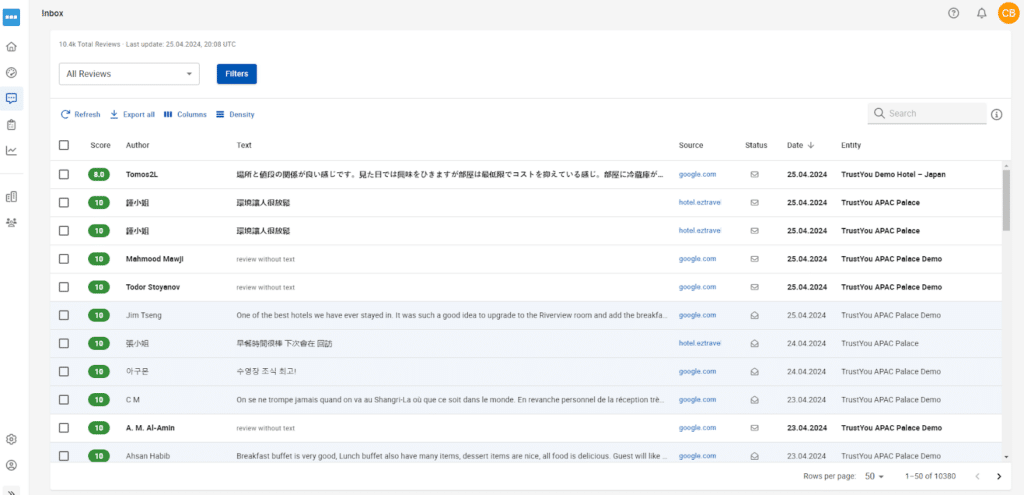
Task: Click the notifications bell icon
Action: [981, 13]
